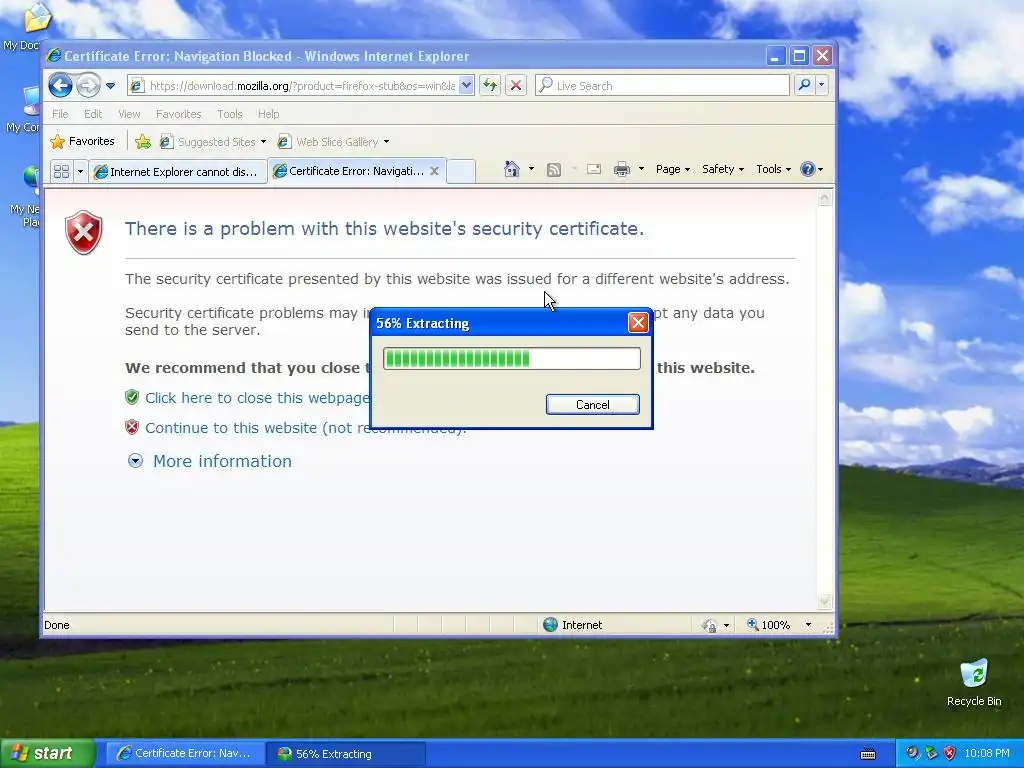This screenshot has width=1024, height=768.
Task: Select the 'Certificate Error: Navigati...' tab
Action: pyautogui.click(x=349, y=171)
